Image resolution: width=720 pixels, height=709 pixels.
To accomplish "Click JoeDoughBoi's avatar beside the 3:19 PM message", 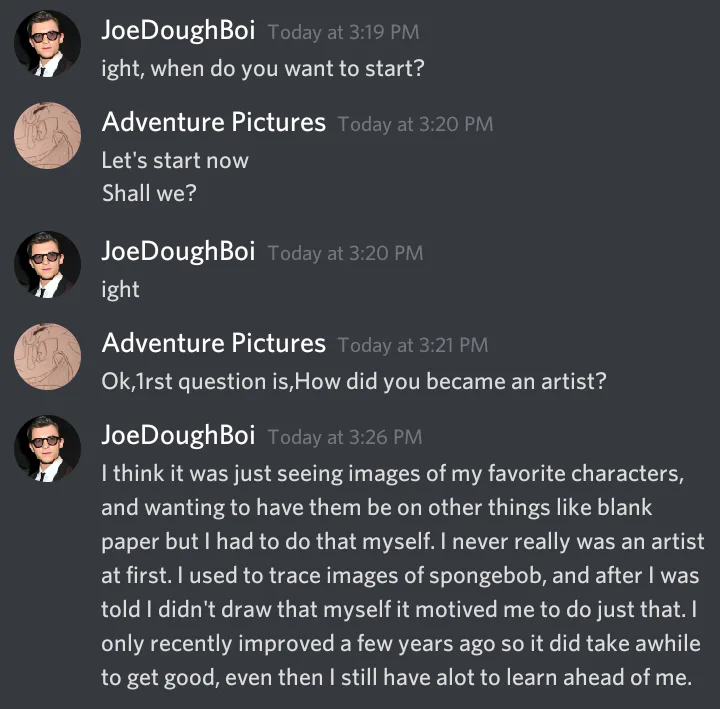I will point(47,44).
